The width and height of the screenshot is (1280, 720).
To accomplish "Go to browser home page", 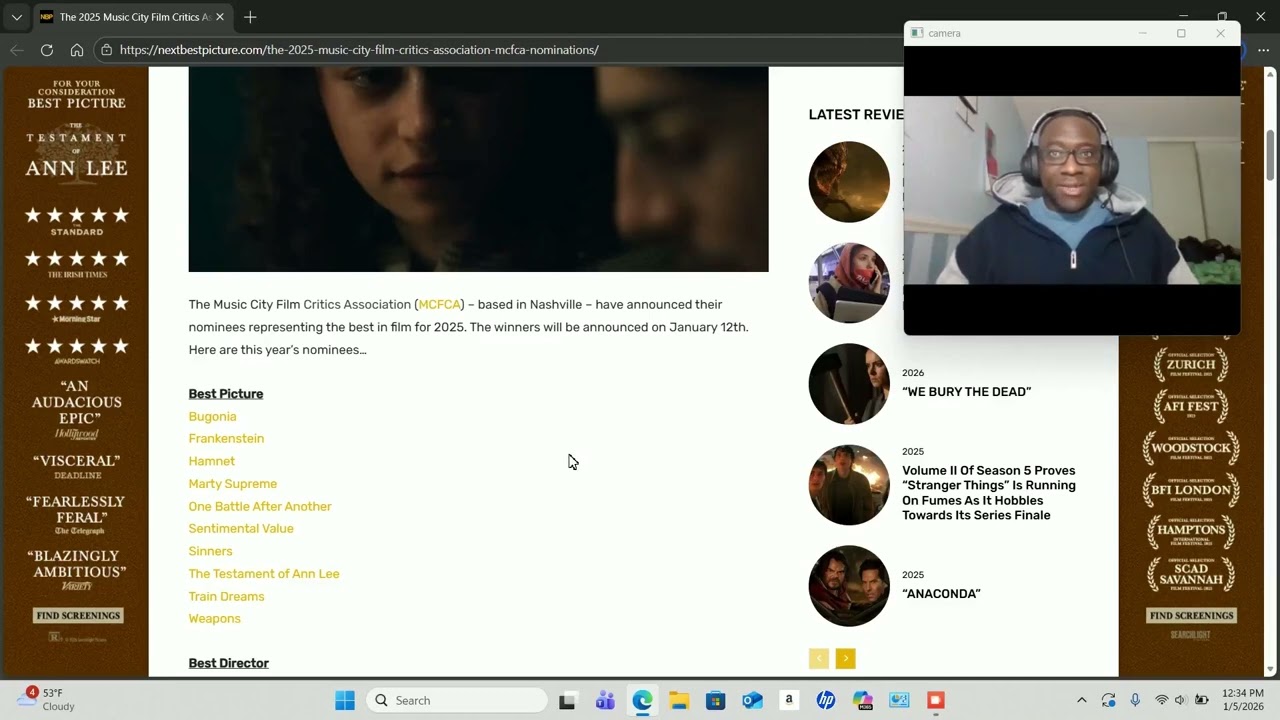I will click(x=77, y=50).
